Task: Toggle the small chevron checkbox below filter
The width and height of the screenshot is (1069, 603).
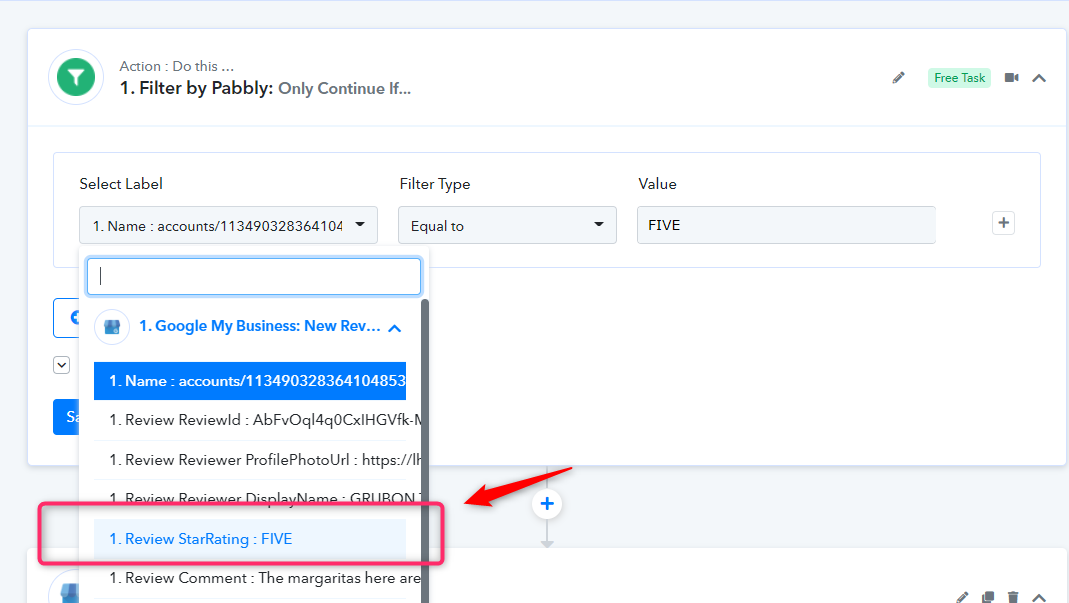Action: (x=61, y=365)
